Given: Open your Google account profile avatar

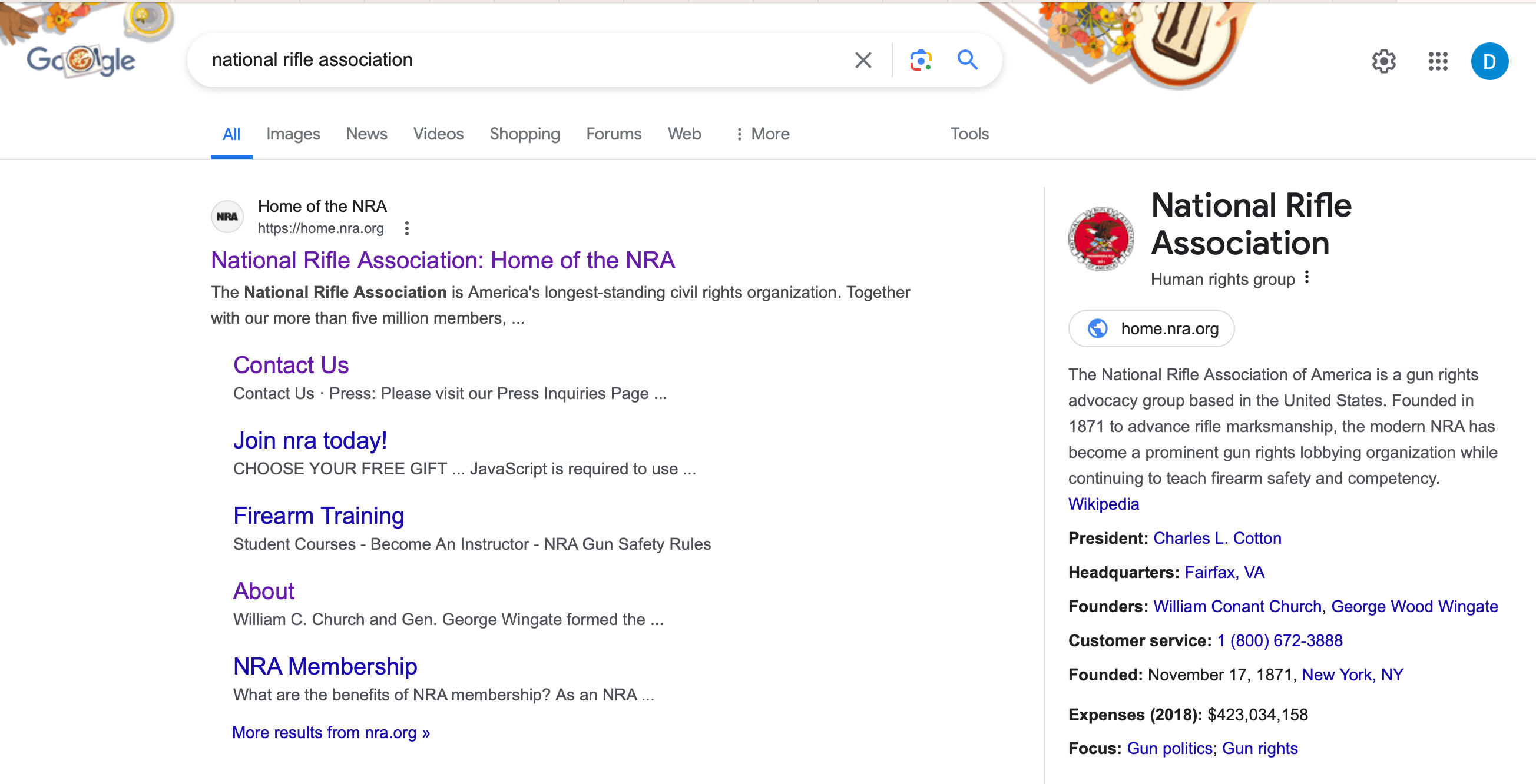Looking at the screenshot, I should click(1489, 61).
